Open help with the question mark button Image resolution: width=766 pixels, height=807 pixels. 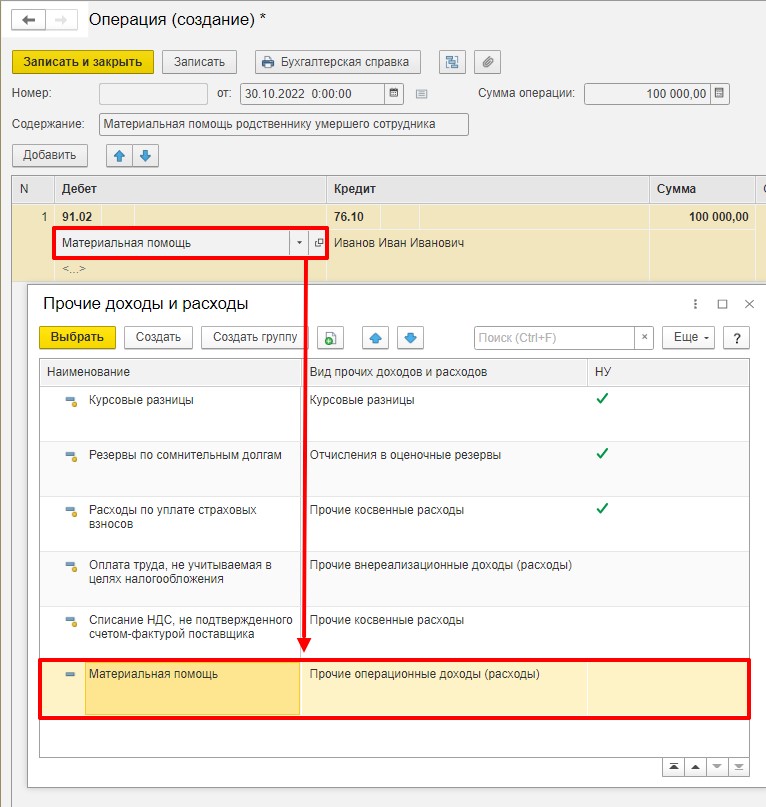[x=737, y=338]
